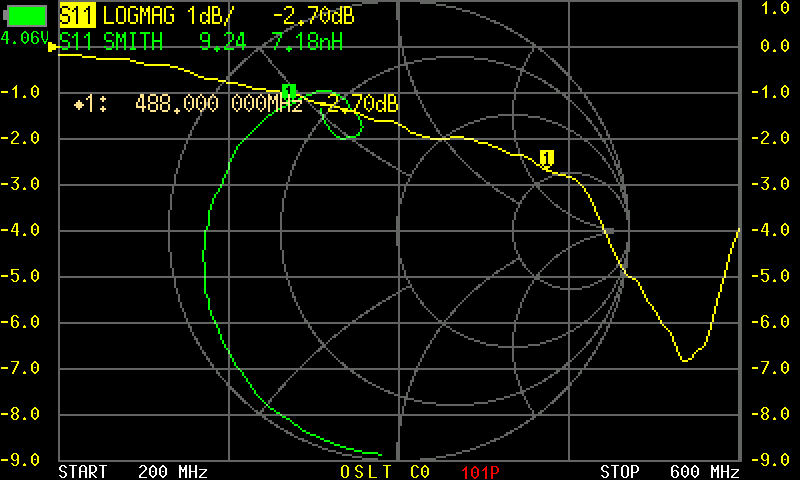Tap the SMITH format label
The width and height of the screenshot is (800, 480).
click(136, 40)
